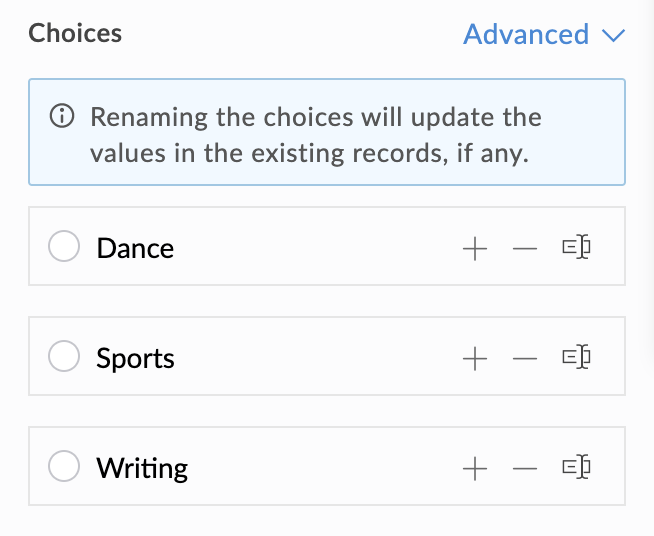Click the info icon in the rename notice
Image resolution: width=654 pixels, height=536 pixels.
62,117
